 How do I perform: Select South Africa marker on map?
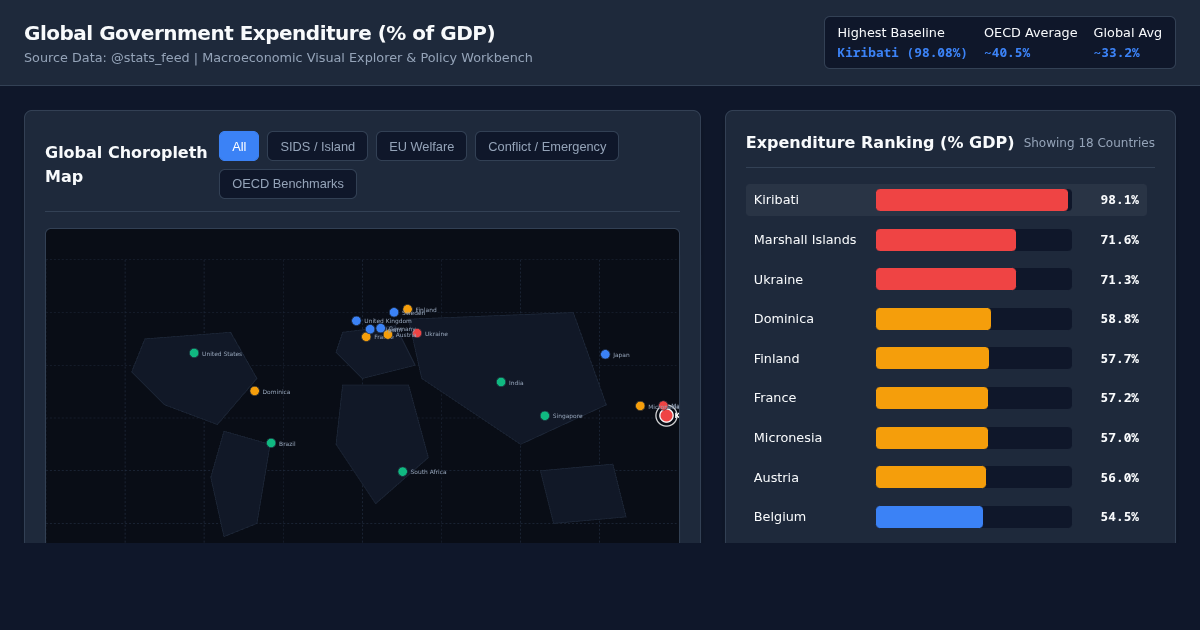(403, 472)
